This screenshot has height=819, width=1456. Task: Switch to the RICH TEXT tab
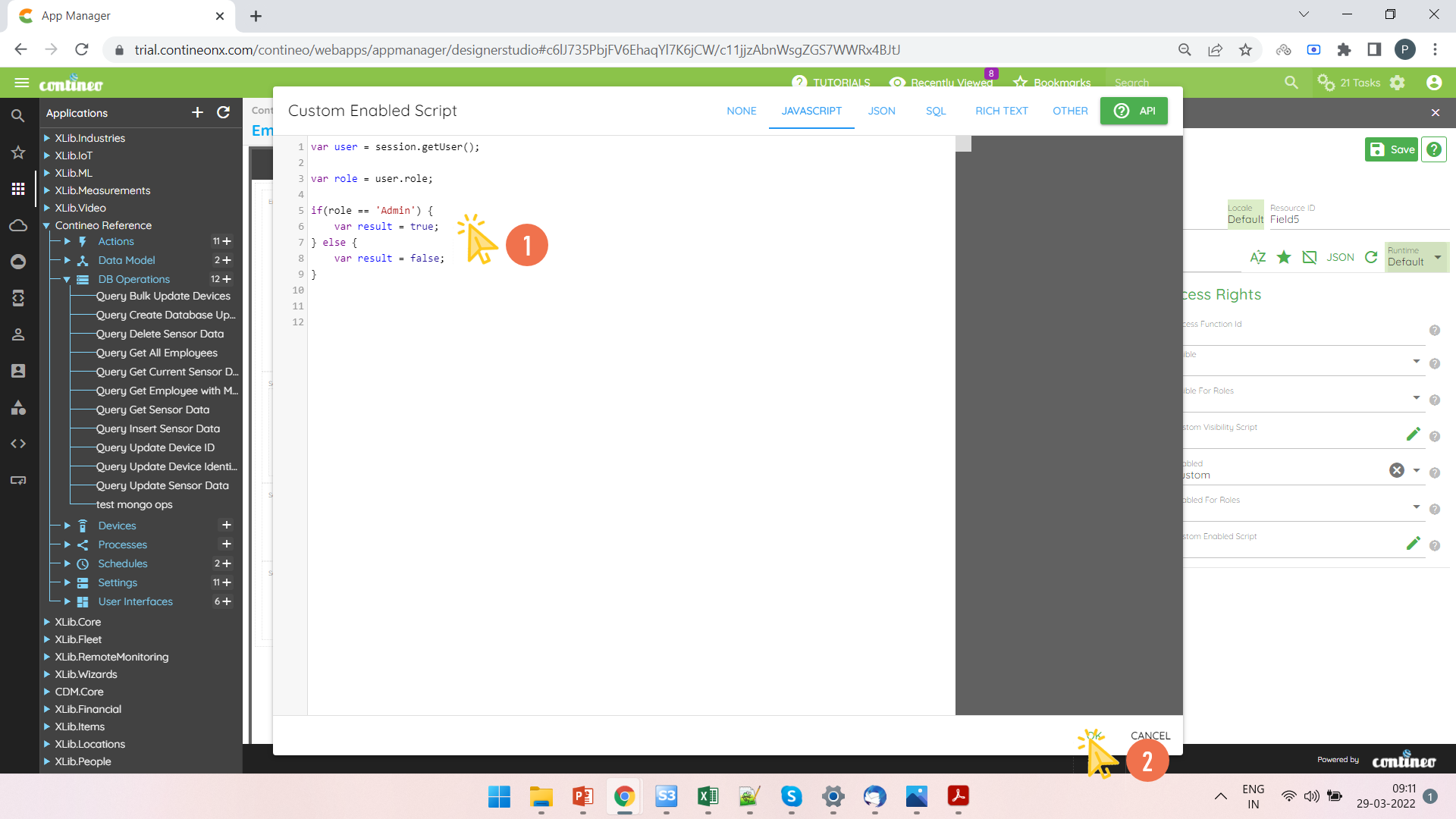coord(1002,111)
